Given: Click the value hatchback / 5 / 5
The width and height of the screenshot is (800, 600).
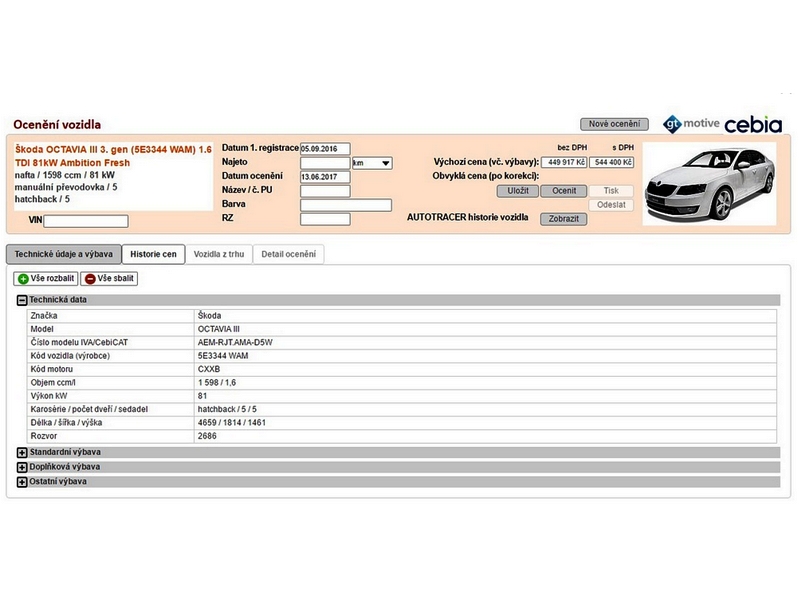Looking at the screenshot, I should click(227, 409).
